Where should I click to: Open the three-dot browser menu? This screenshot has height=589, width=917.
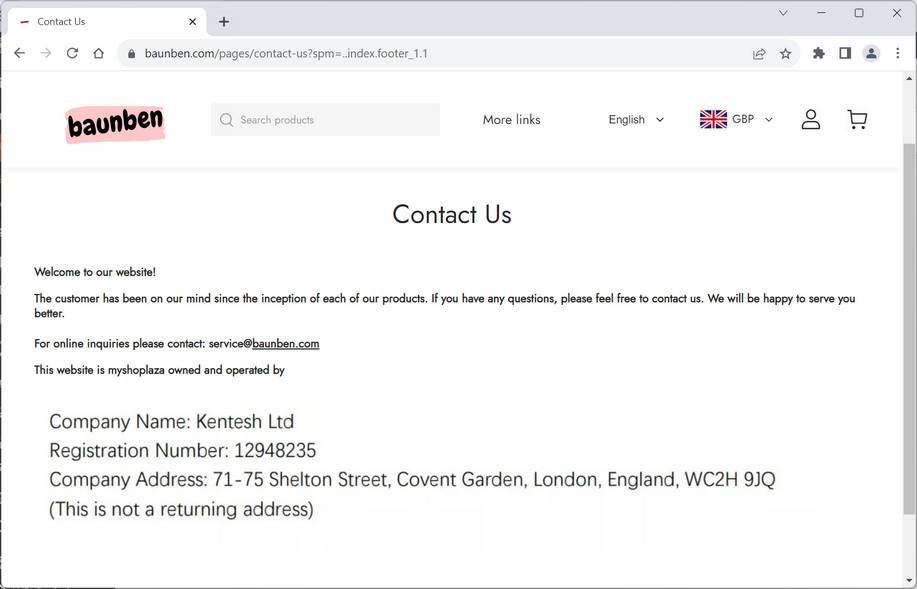pos(897,53)
